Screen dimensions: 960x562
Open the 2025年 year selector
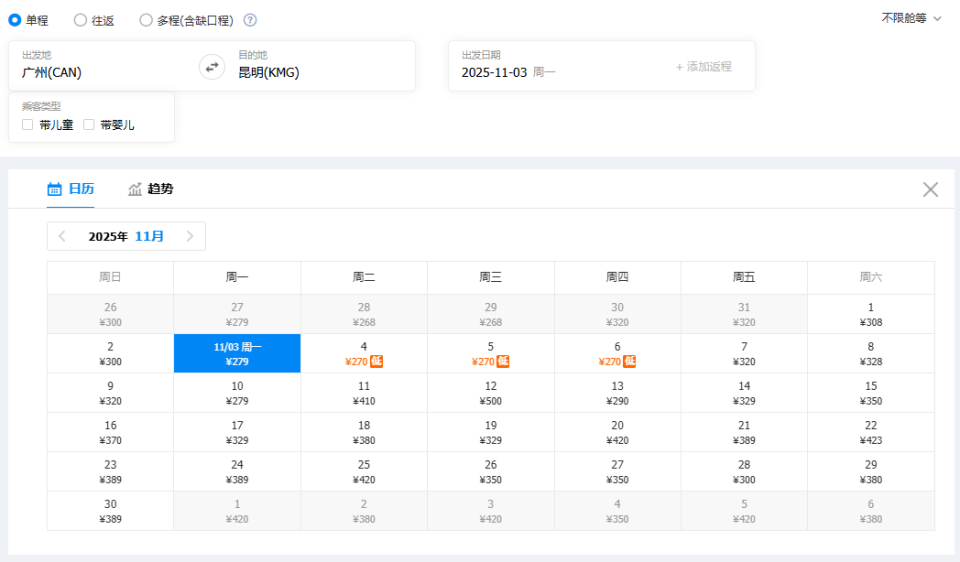[x=108, y=236]
